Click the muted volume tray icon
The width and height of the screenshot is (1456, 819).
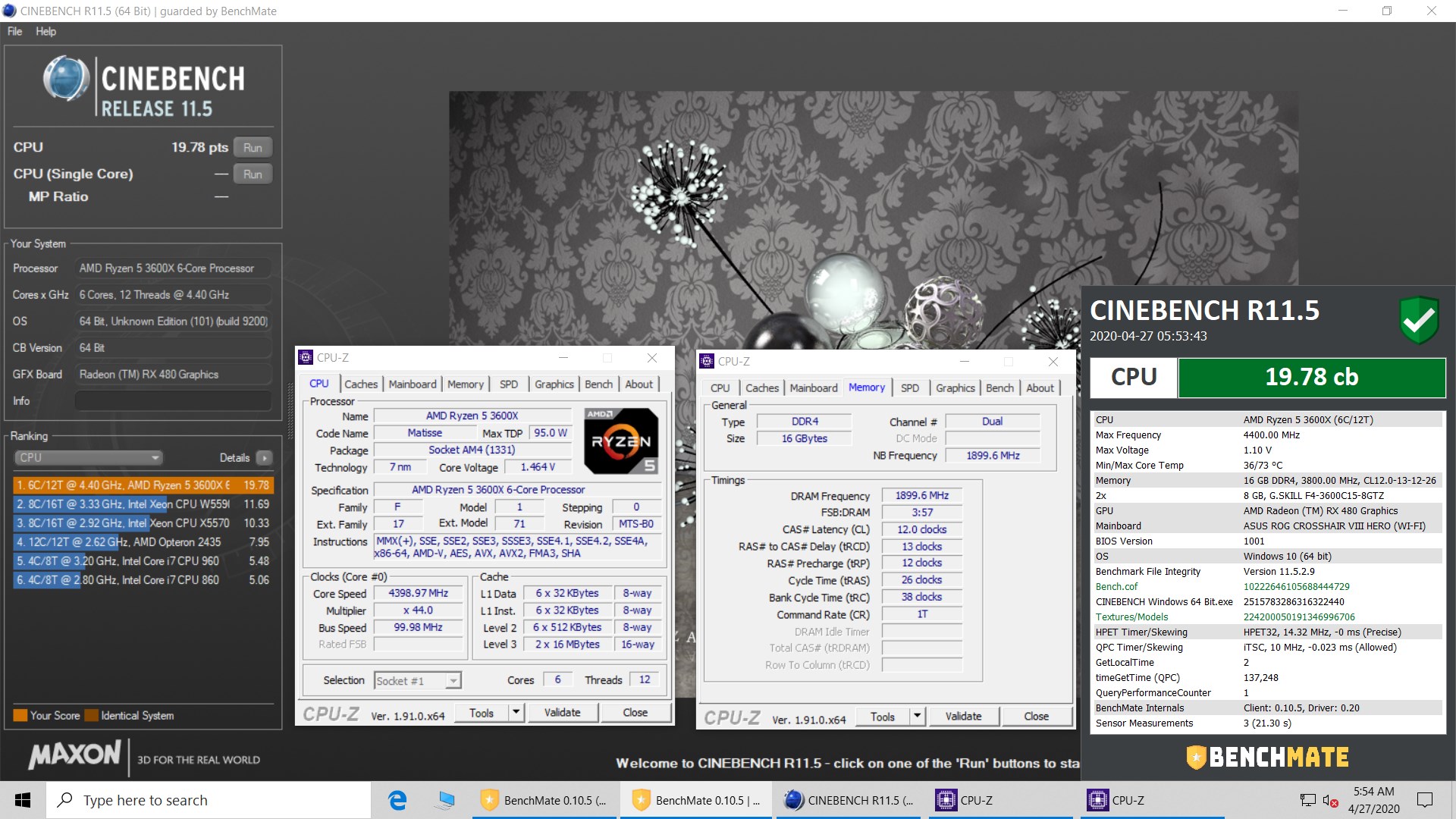pos(1330,800)
